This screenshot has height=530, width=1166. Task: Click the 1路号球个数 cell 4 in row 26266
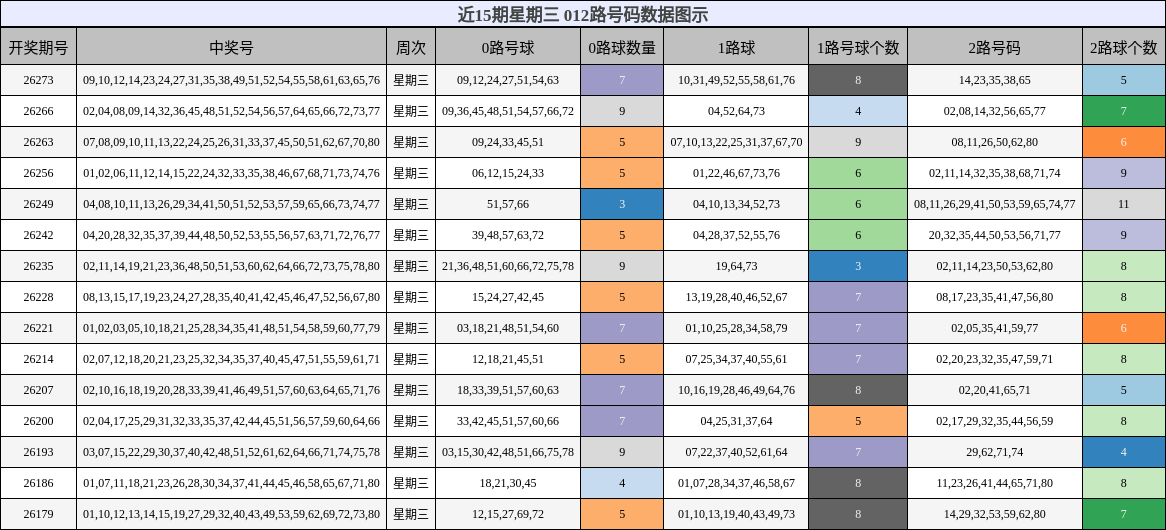(858, 112)
